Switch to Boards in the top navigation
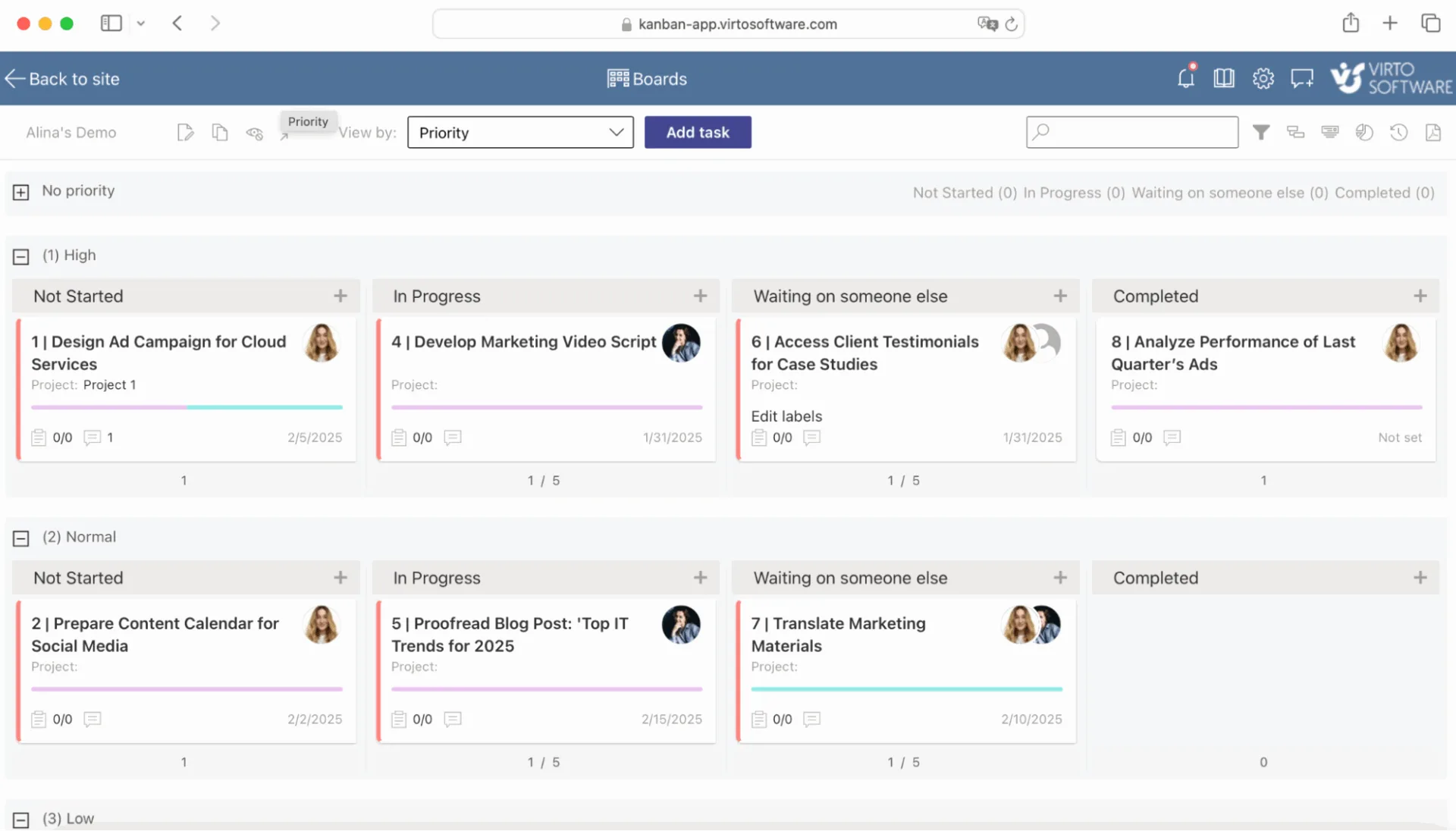This screenshot has width=1456, height=831. [x=646, y=78]
